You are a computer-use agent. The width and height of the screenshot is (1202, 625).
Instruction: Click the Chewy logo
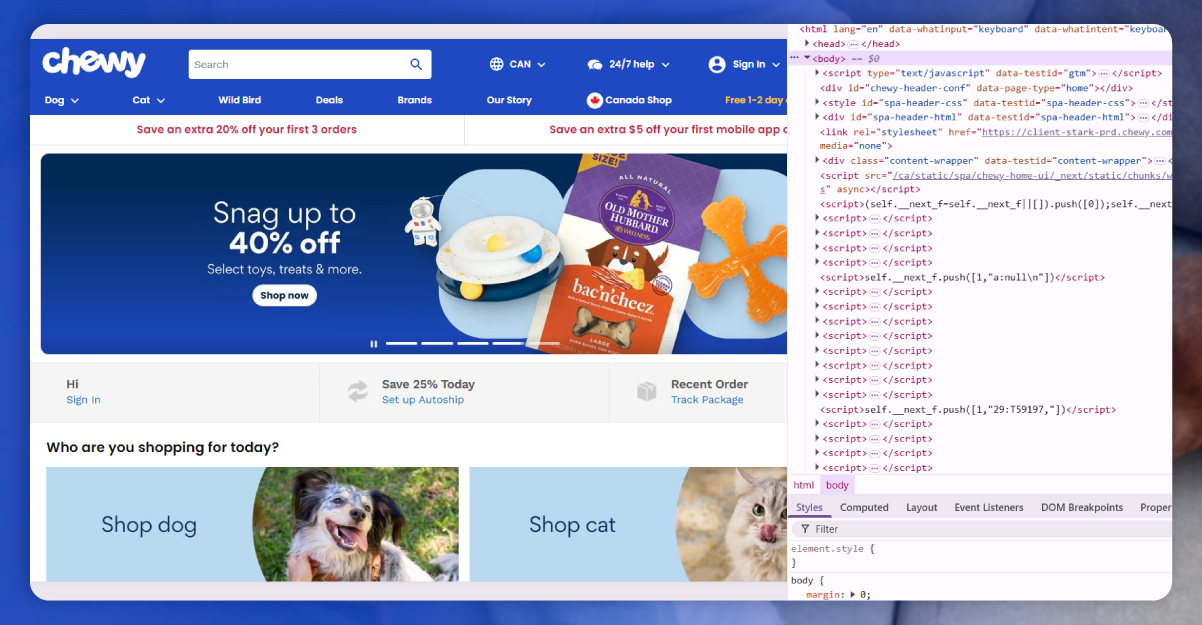click(93, 63)
